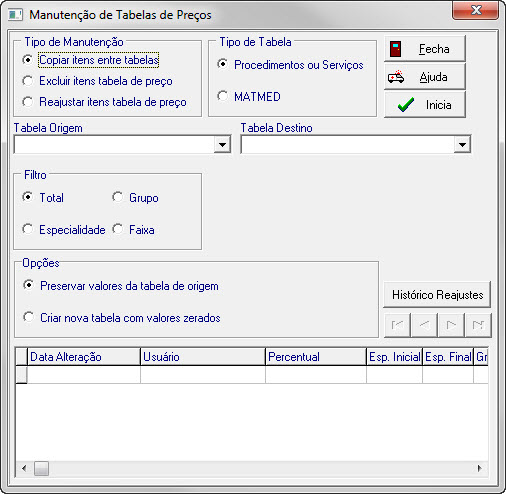The width and height of the screenshot is (506, 494).
Task: Click the green checkmark icon on Inicia
Action: click(406, 105)
